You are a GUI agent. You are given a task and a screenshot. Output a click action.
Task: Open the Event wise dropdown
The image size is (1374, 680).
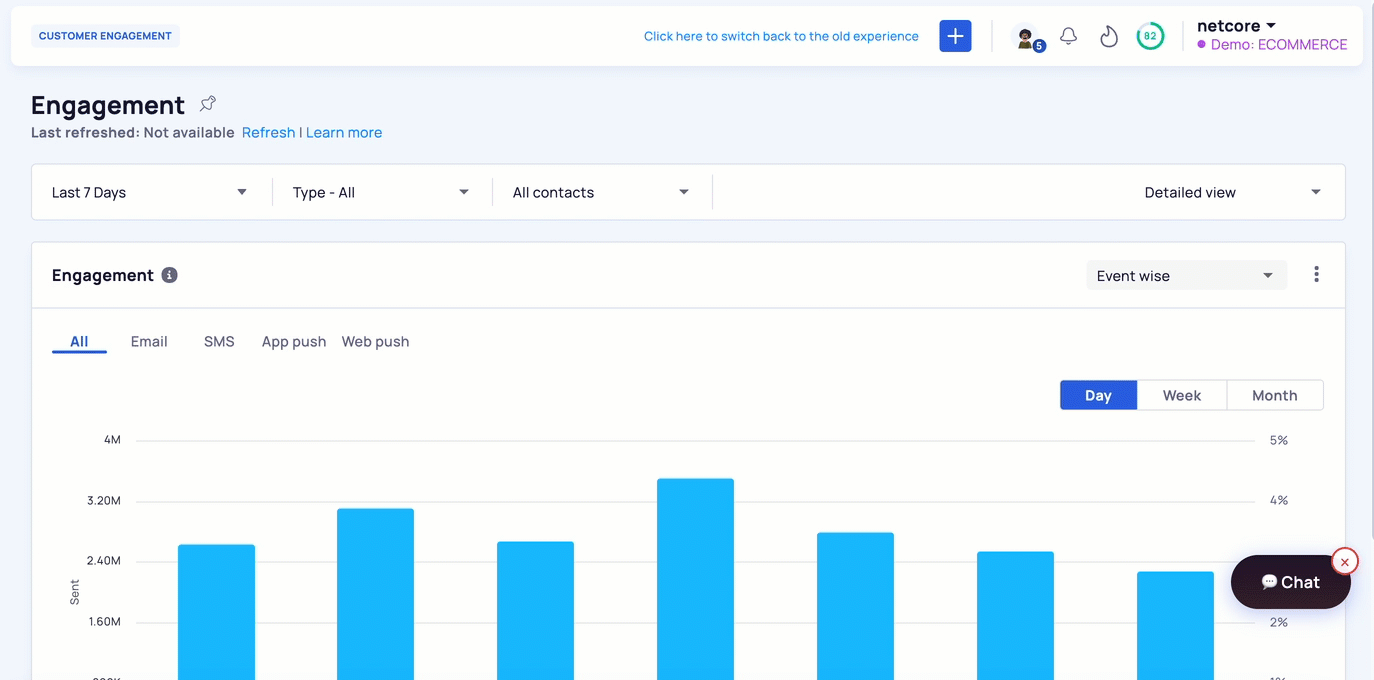point(1186,276)
